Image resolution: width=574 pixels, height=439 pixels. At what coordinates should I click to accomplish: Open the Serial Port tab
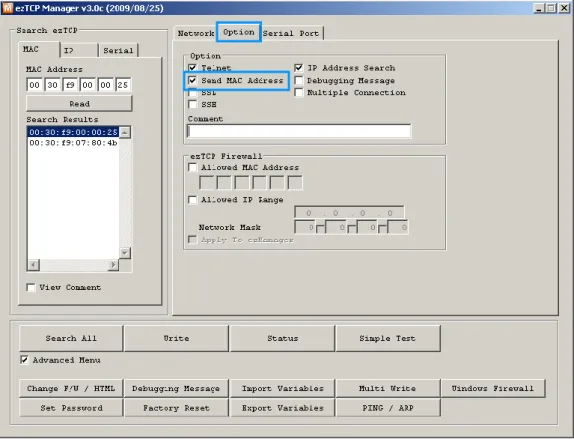tap(291, 33)
